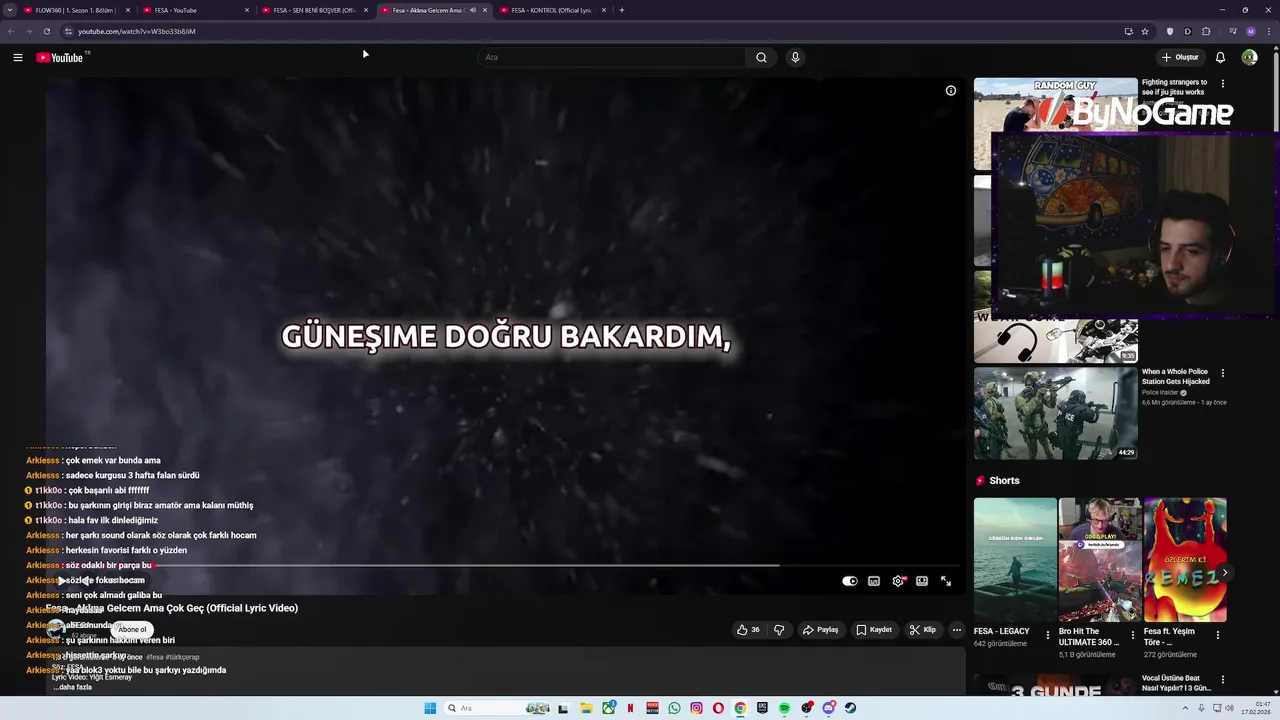Open the YouTube account avatar menu
The width and height of the screenshot is (1280, 720).
tap(1249, 57)
